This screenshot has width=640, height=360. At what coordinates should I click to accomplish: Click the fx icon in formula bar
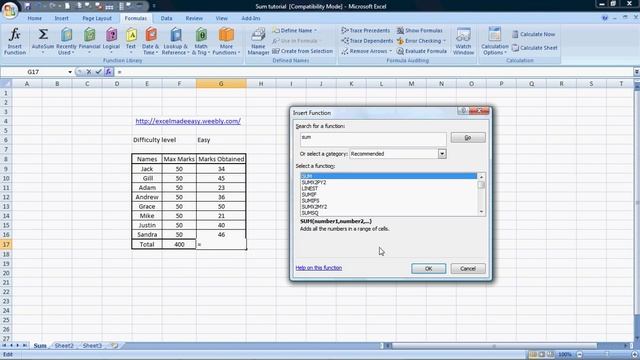pos(108,72)
